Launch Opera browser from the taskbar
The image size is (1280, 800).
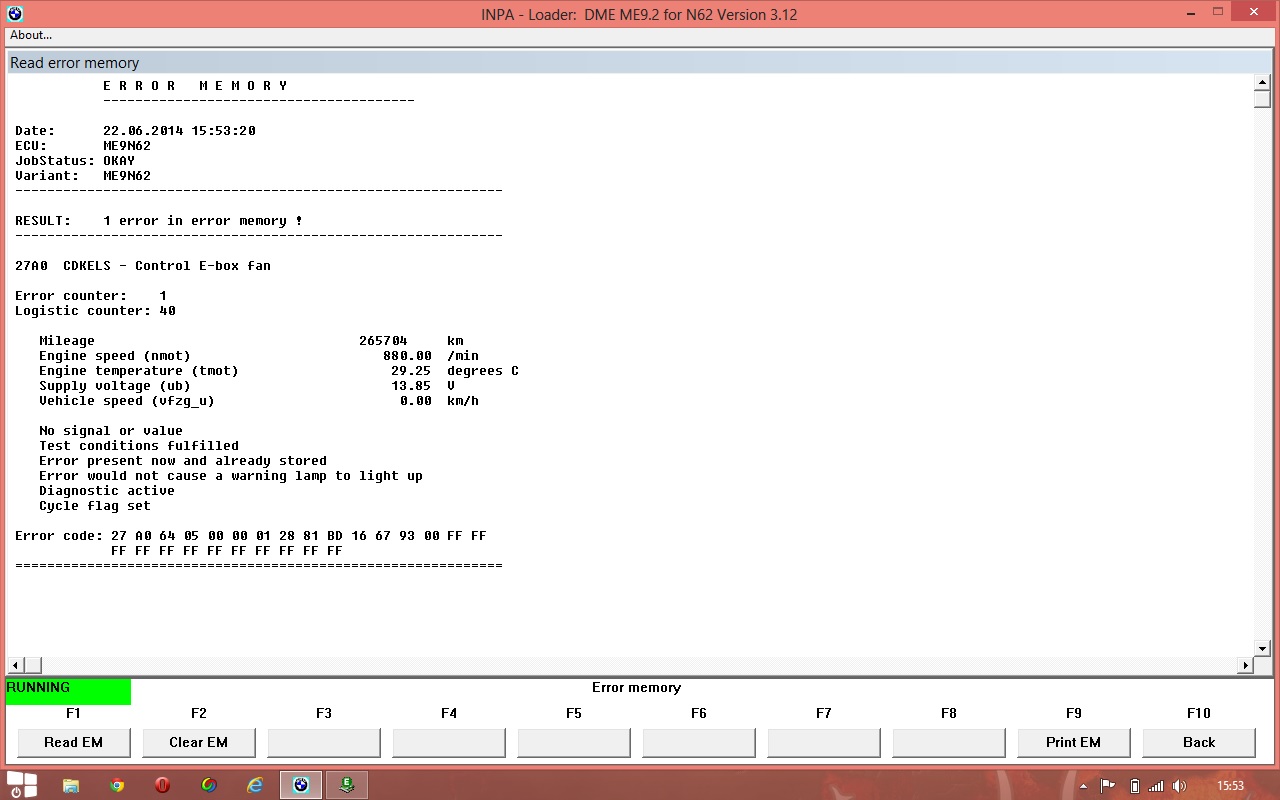163,785
